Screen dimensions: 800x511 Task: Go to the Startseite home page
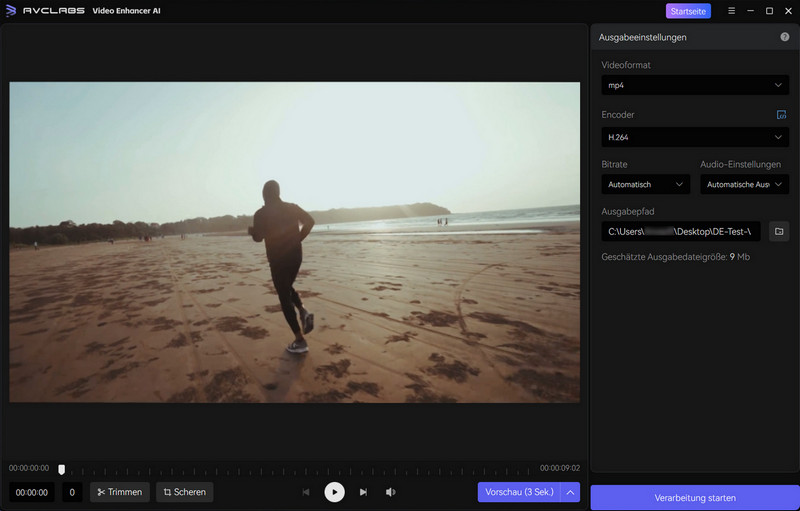(x=688, y=11)
